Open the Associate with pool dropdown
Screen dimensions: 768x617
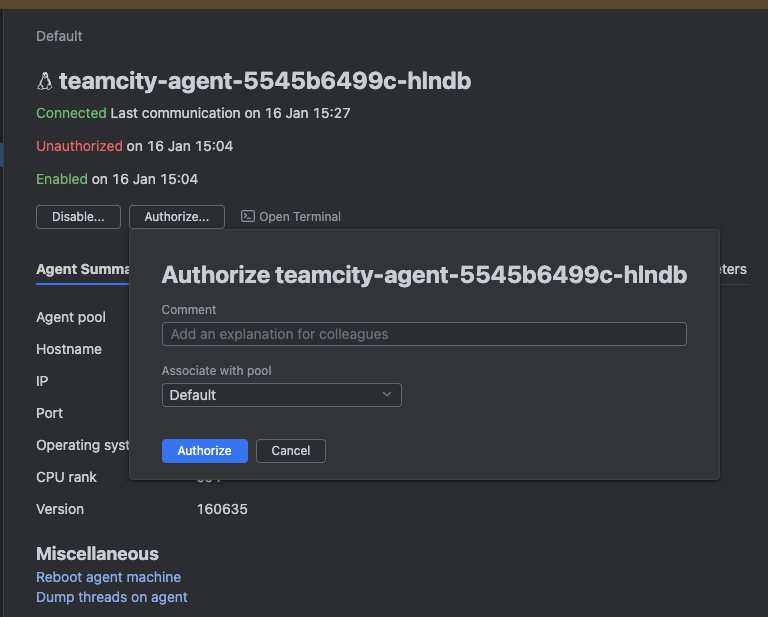[x=282, y=395]
